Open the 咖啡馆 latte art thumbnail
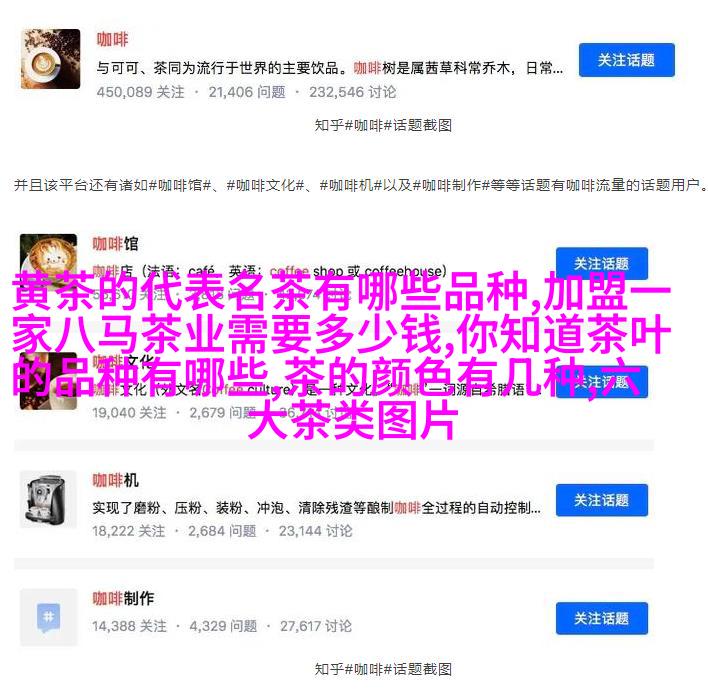 [48, 255]
